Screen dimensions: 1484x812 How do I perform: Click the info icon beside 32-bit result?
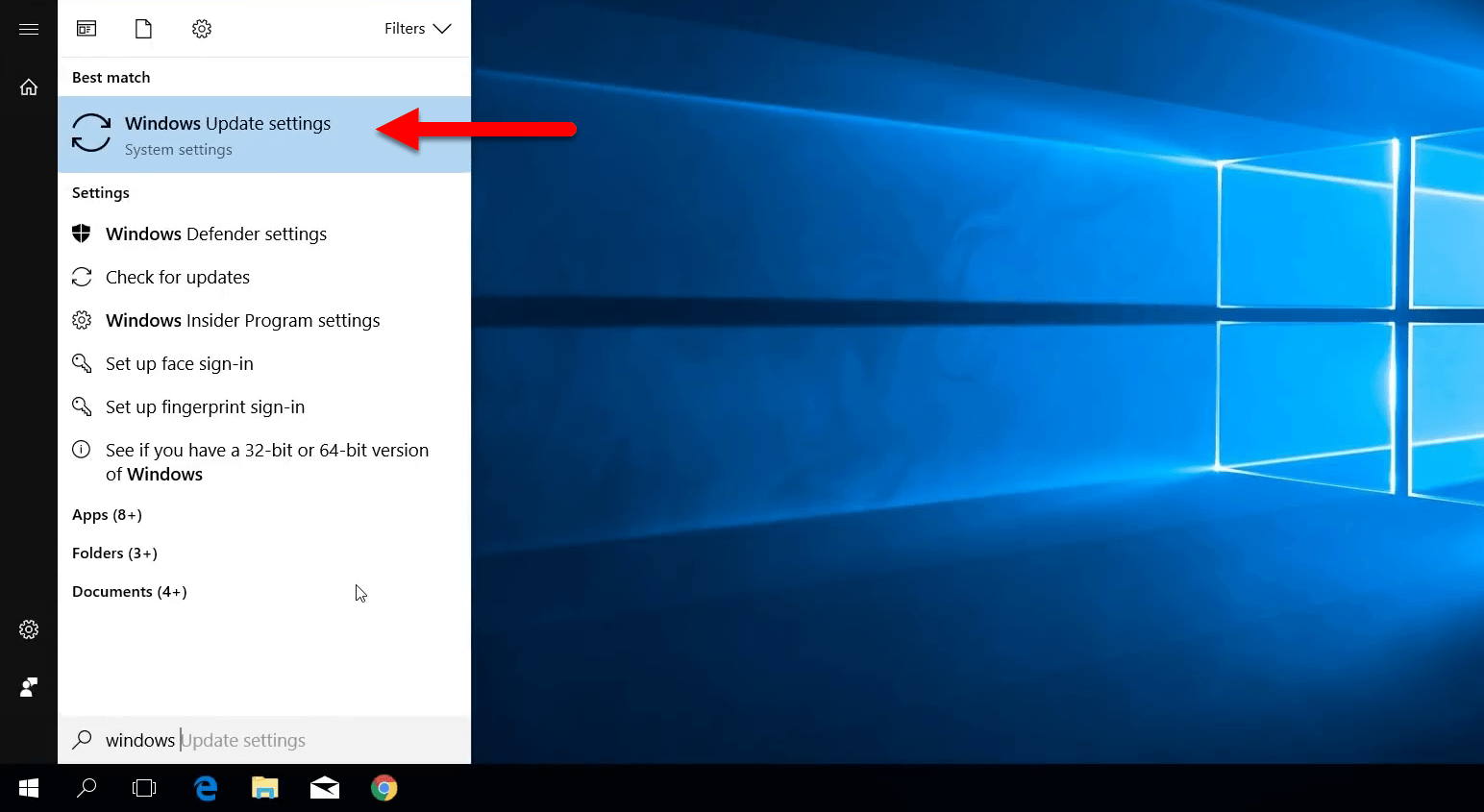click(x=82, y=450)
